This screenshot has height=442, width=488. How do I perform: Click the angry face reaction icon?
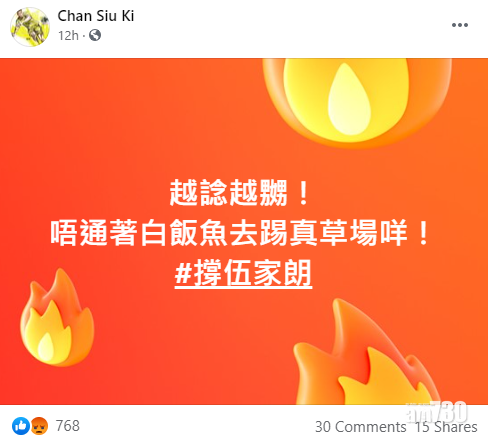click(39, 426)
